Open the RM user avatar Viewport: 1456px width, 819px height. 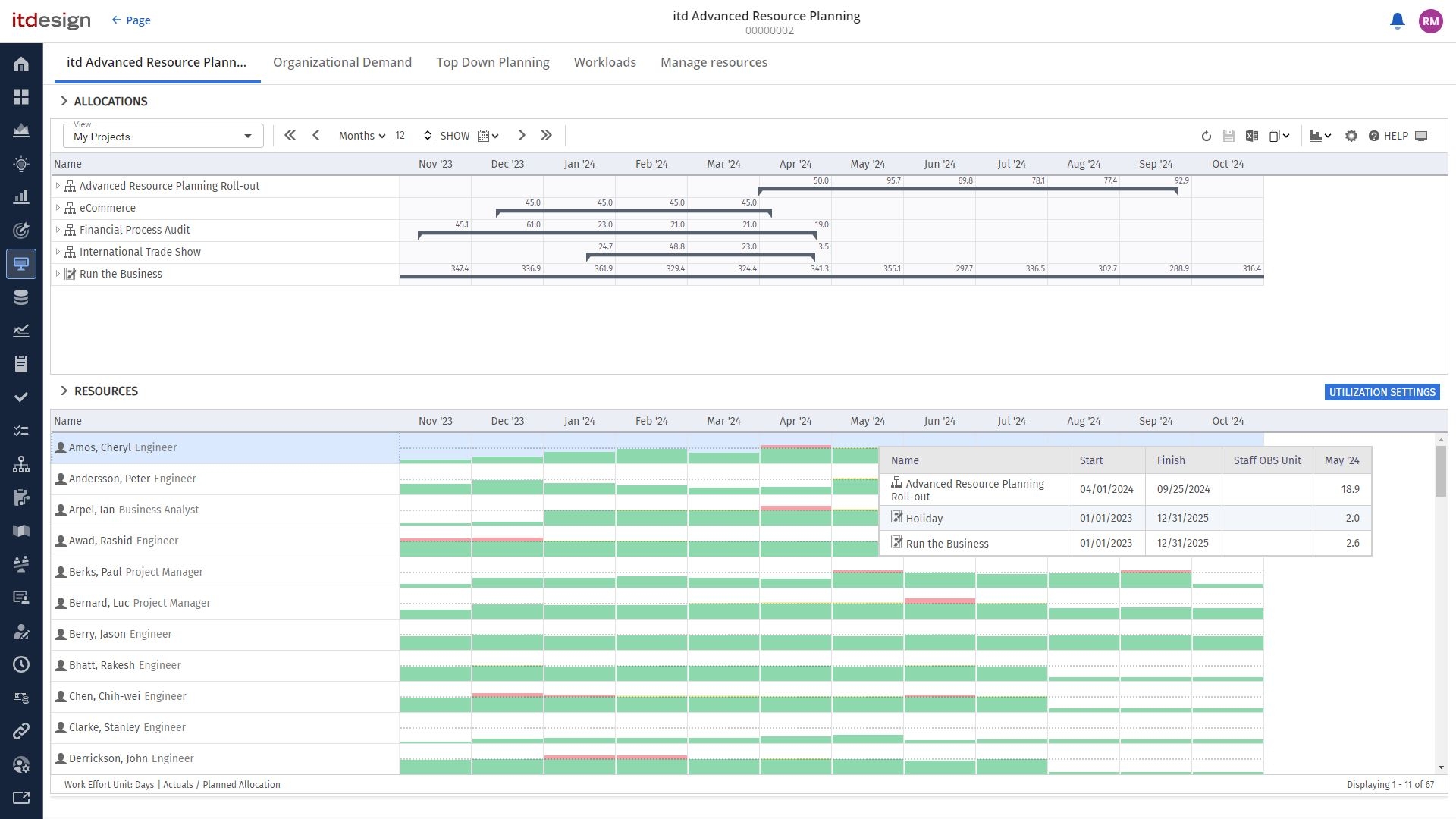point(1430,21)
